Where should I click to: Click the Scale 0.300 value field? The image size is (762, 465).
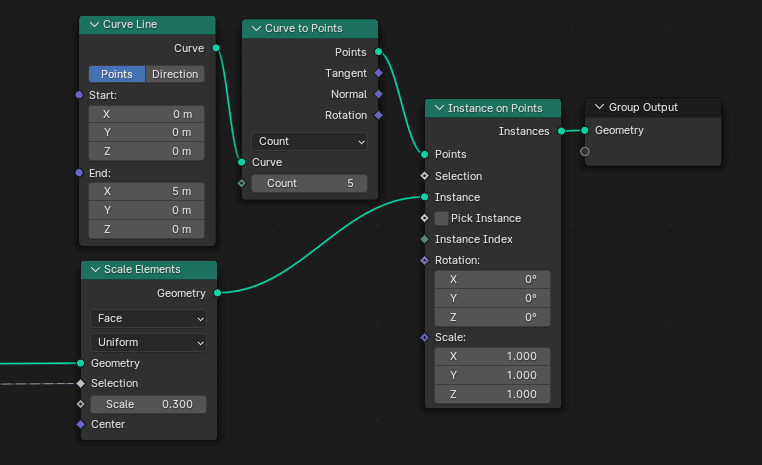click(x=148, y=404)
